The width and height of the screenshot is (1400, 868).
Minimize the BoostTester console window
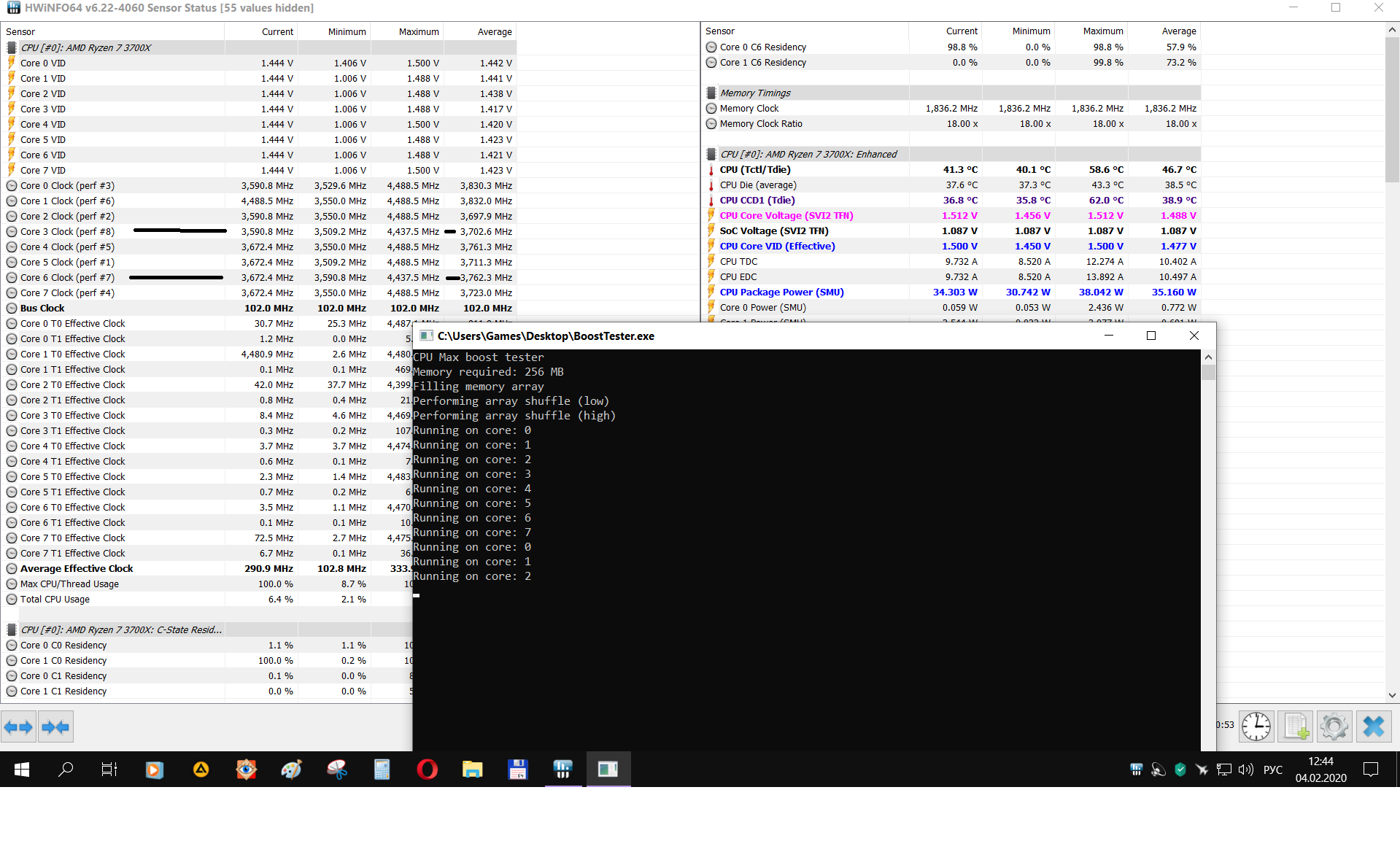(1109, 336)
